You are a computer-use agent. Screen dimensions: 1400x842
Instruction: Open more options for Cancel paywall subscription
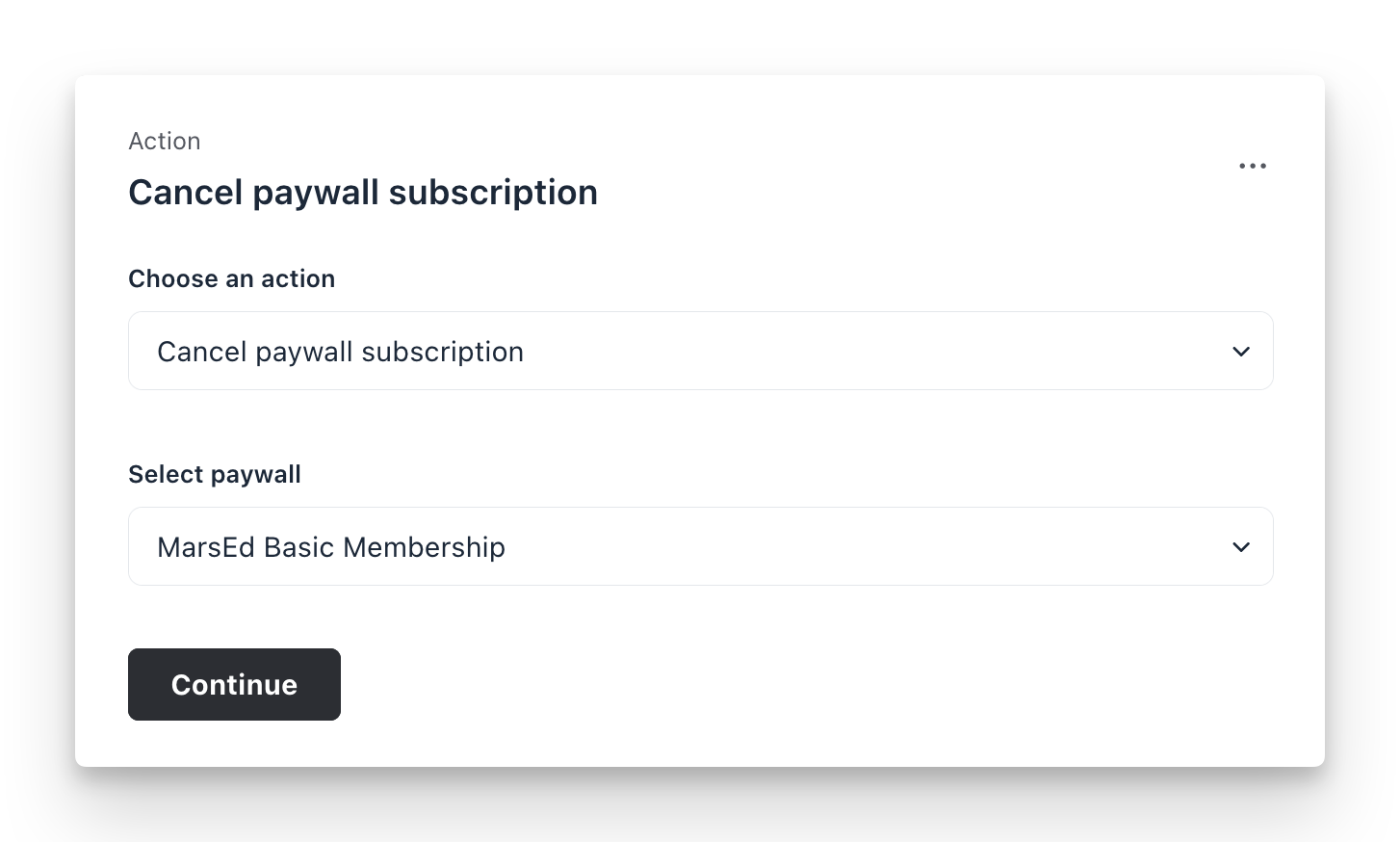[1252, 165]
